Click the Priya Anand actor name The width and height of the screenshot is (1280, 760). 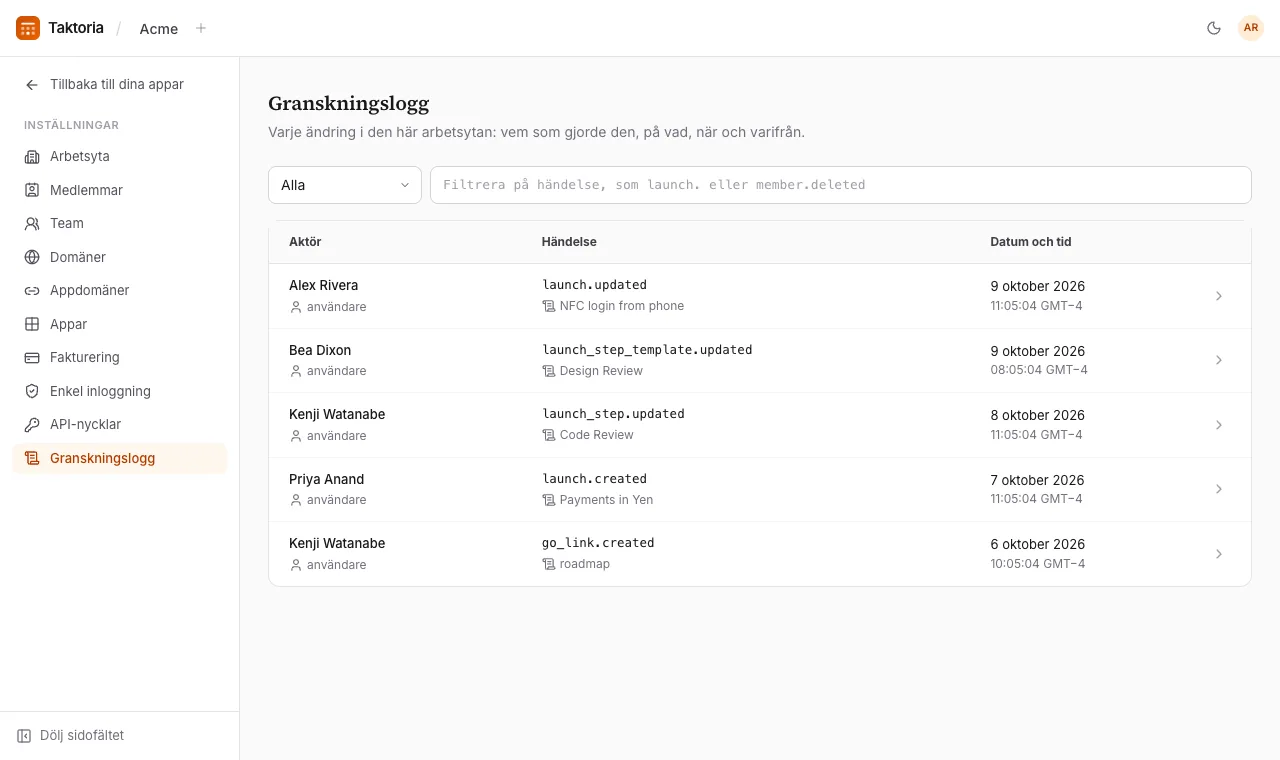pos(326,479)
